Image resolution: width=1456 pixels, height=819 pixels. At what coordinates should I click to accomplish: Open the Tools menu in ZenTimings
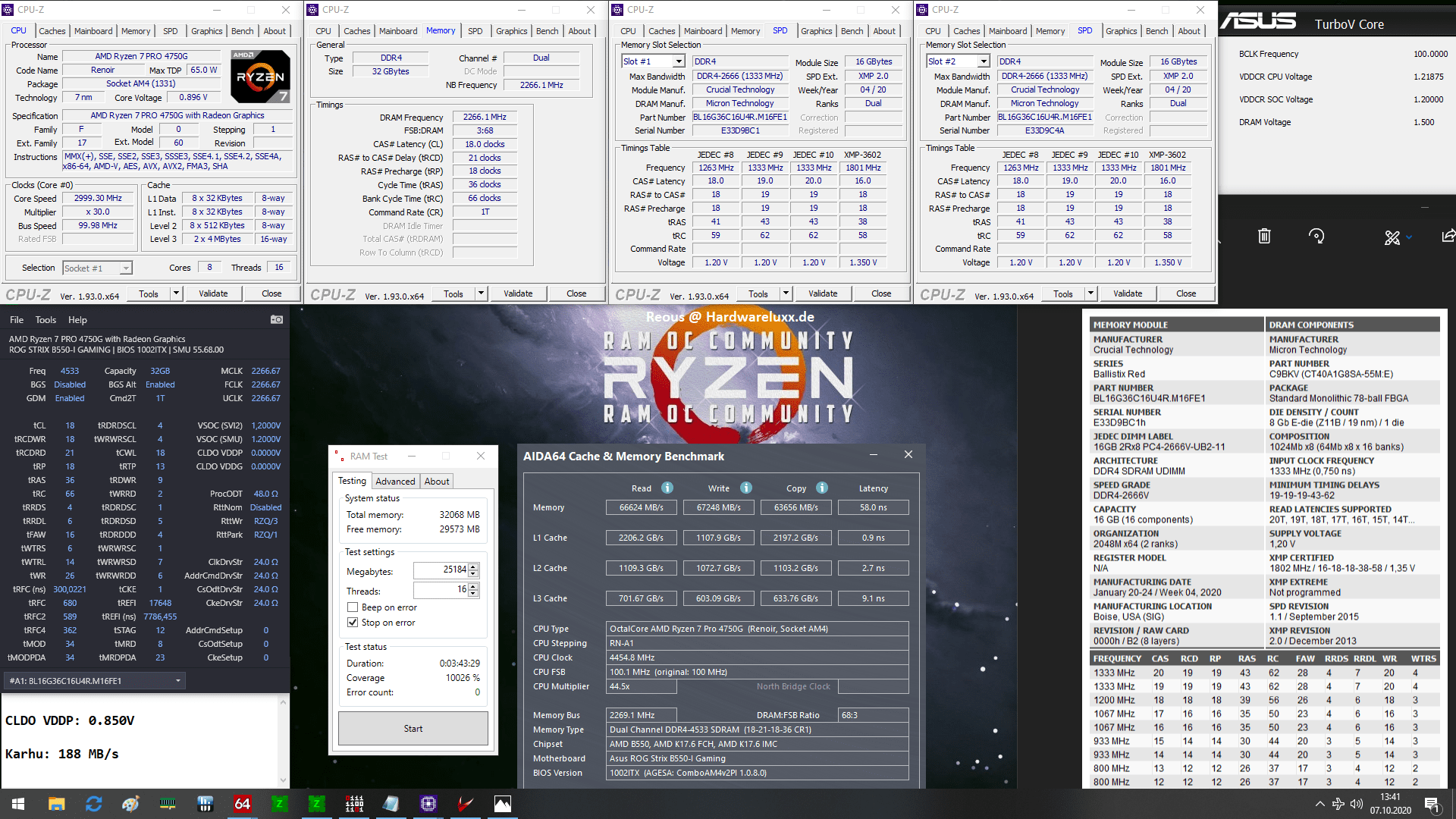pos(45,320)
